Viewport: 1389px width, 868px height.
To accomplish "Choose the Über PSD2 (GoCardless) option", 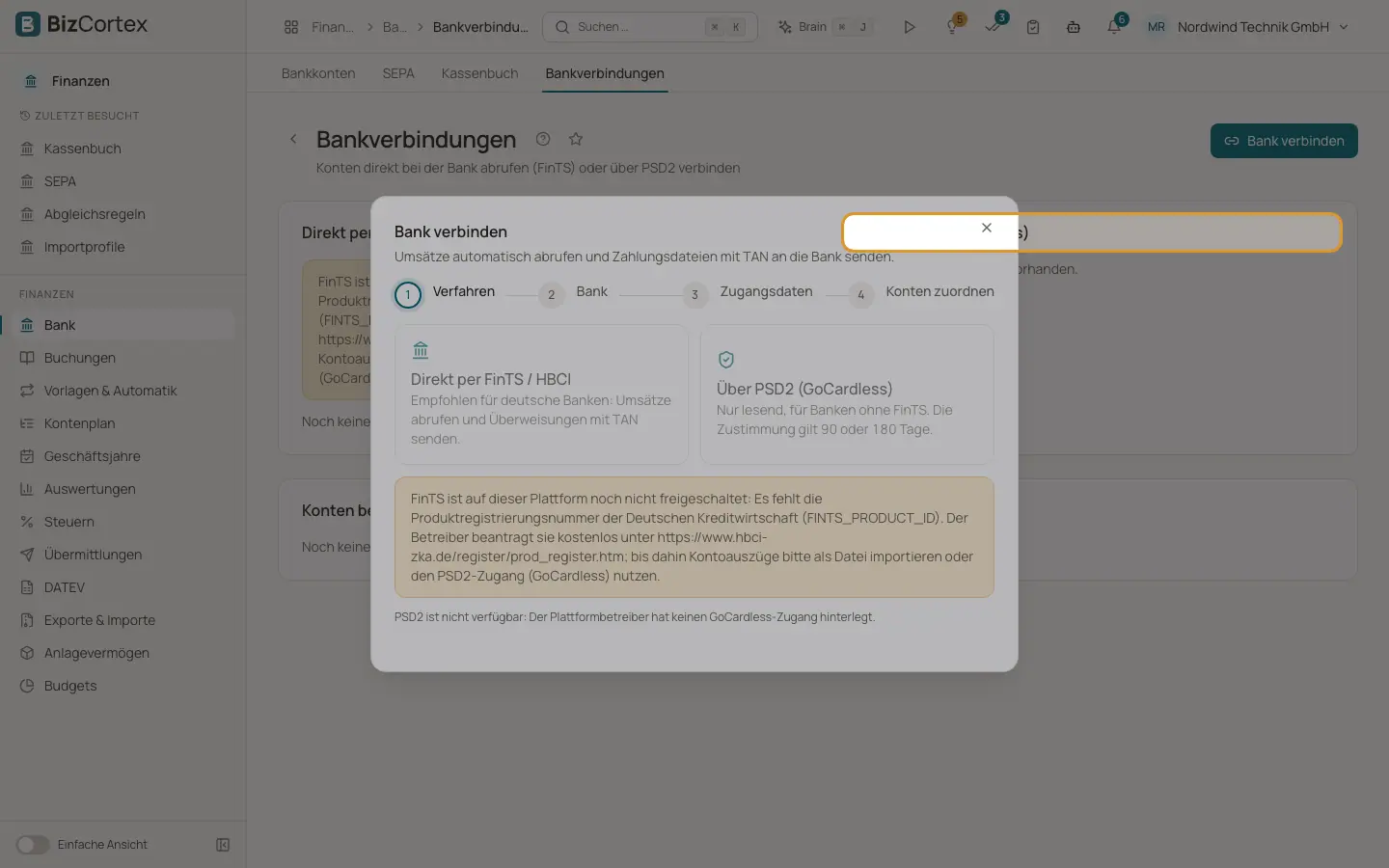I will point(847,394).
